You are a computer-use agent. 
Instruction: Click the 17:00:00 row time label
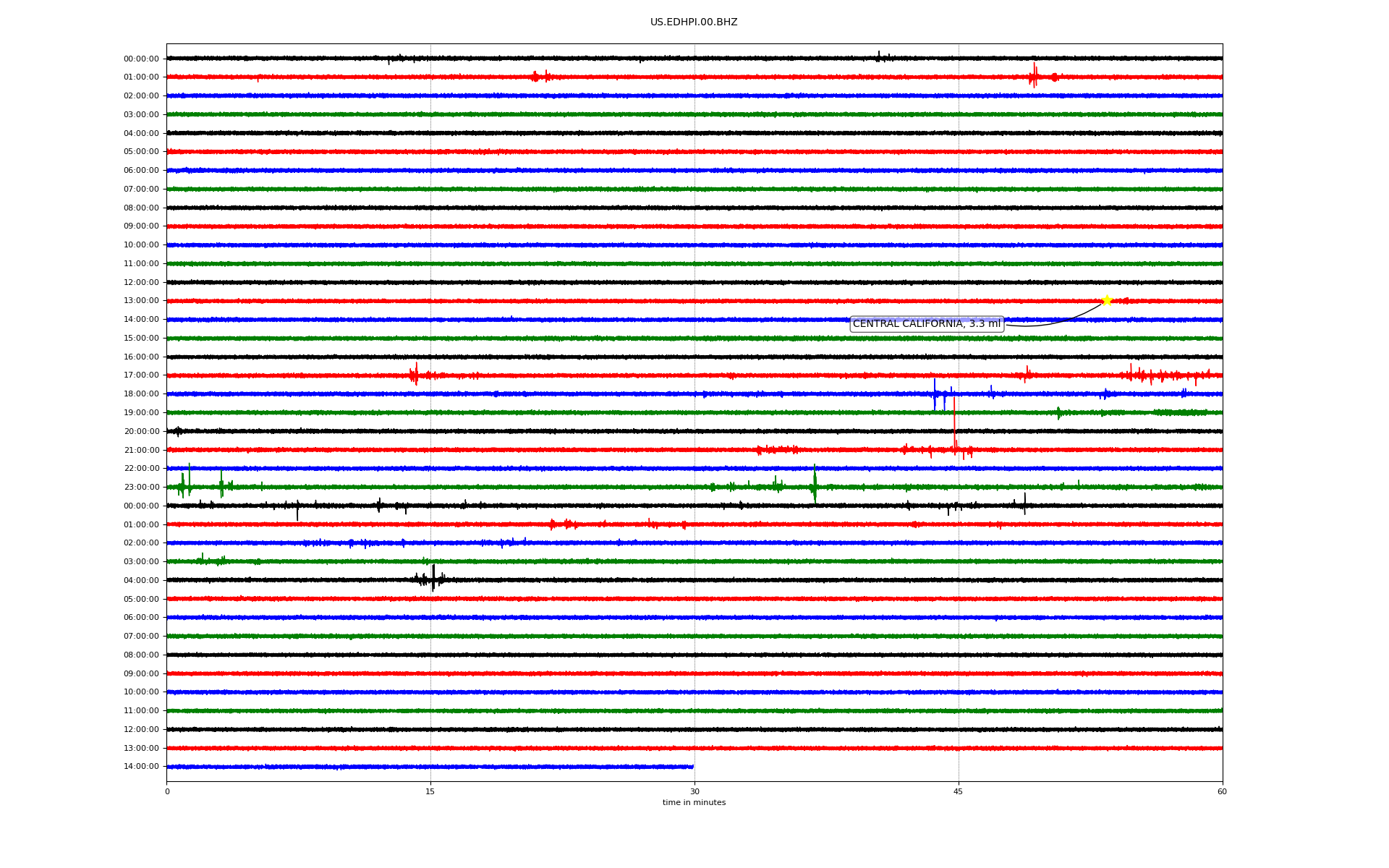[141, 375]
